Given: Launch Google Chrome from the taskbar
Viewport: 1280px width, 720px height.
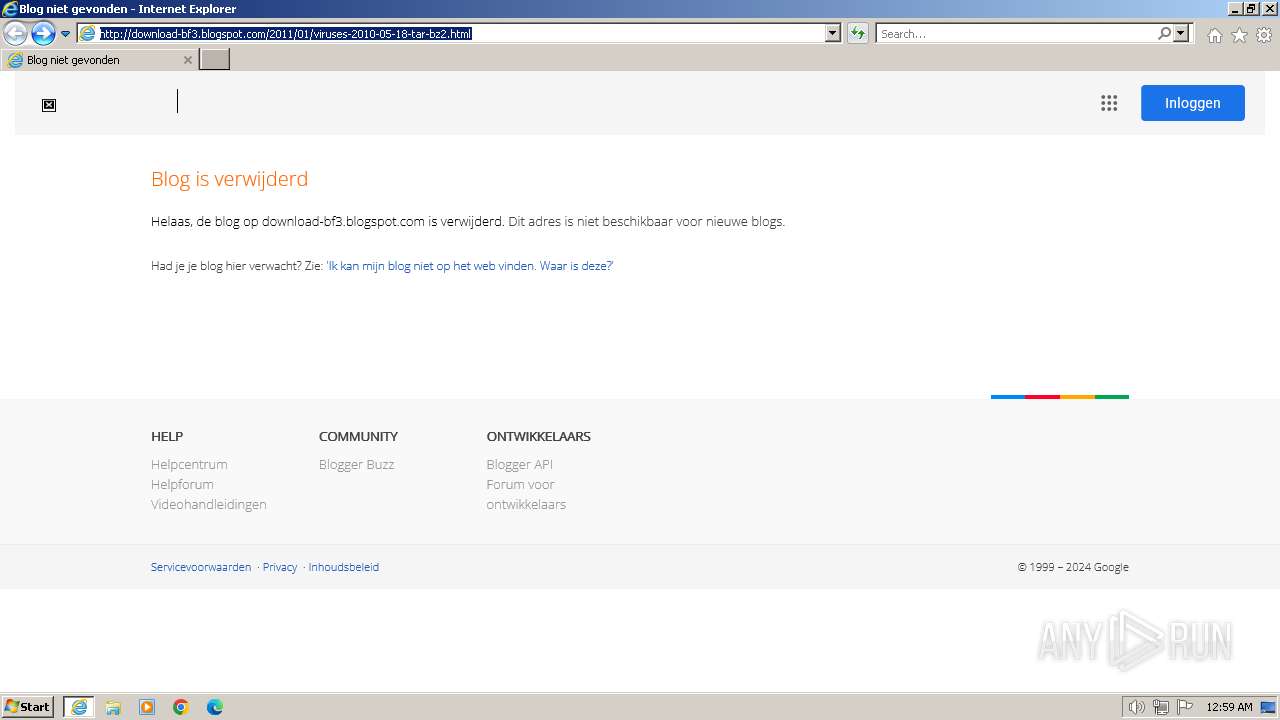Looking at the screenshot, I should pyautogui.click(x=181, y=707).
